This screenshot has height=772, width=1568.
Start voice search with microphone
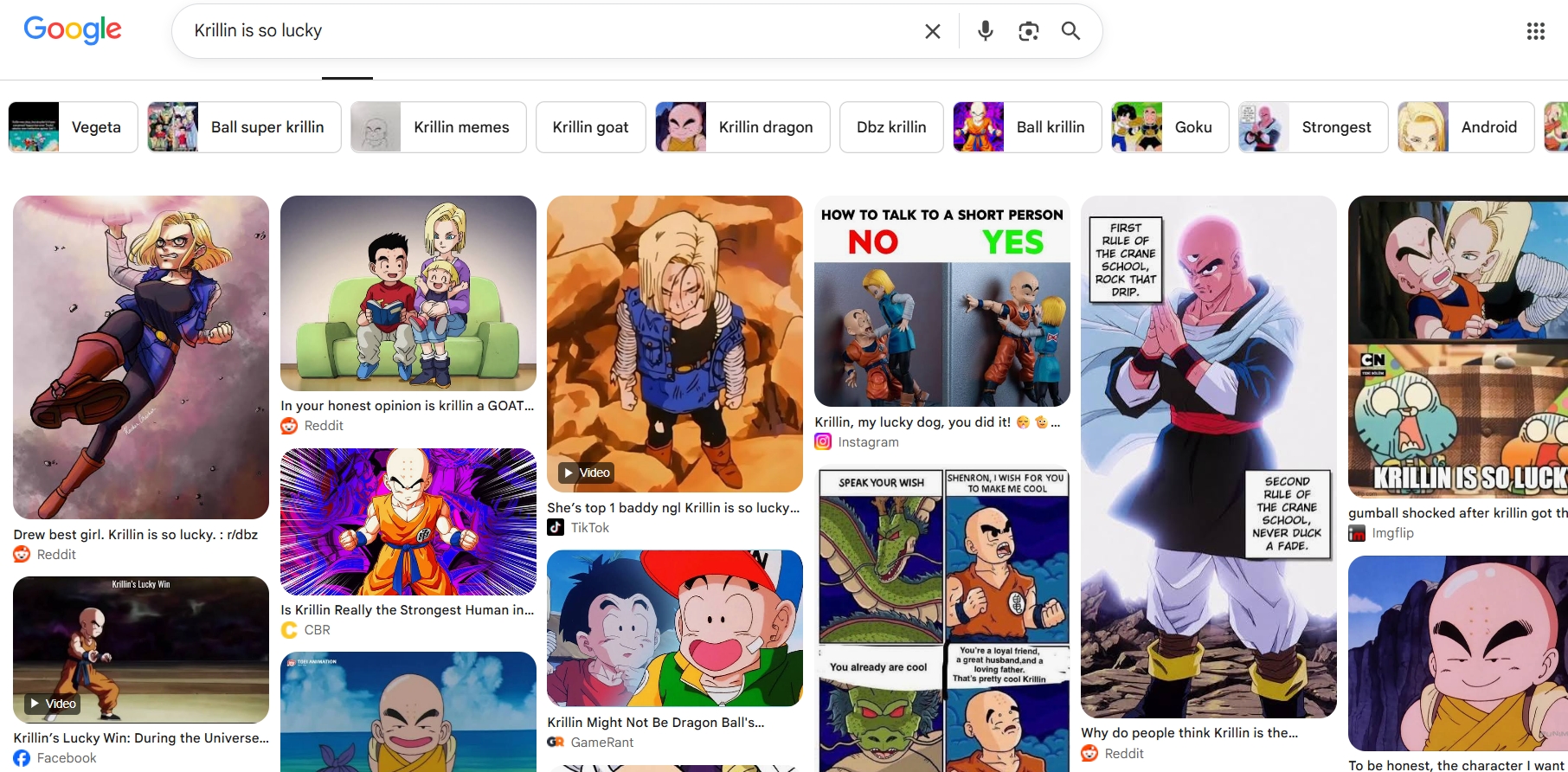point(985,31)
